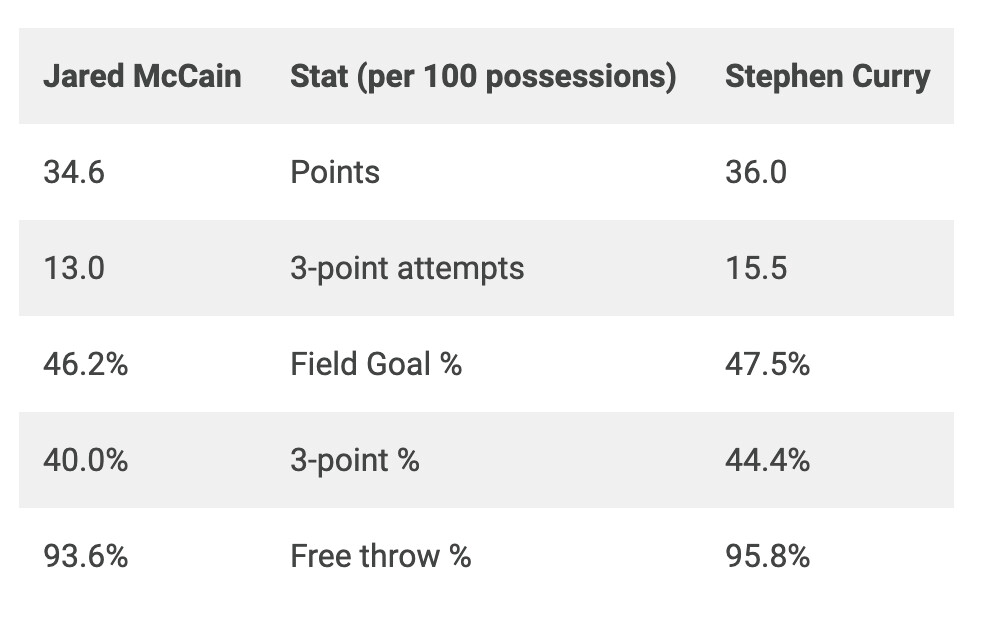The width and height of the screenshot is (982, 622).
Task: Click the Jared McCain column header
Action: click(x=142, y=77)
